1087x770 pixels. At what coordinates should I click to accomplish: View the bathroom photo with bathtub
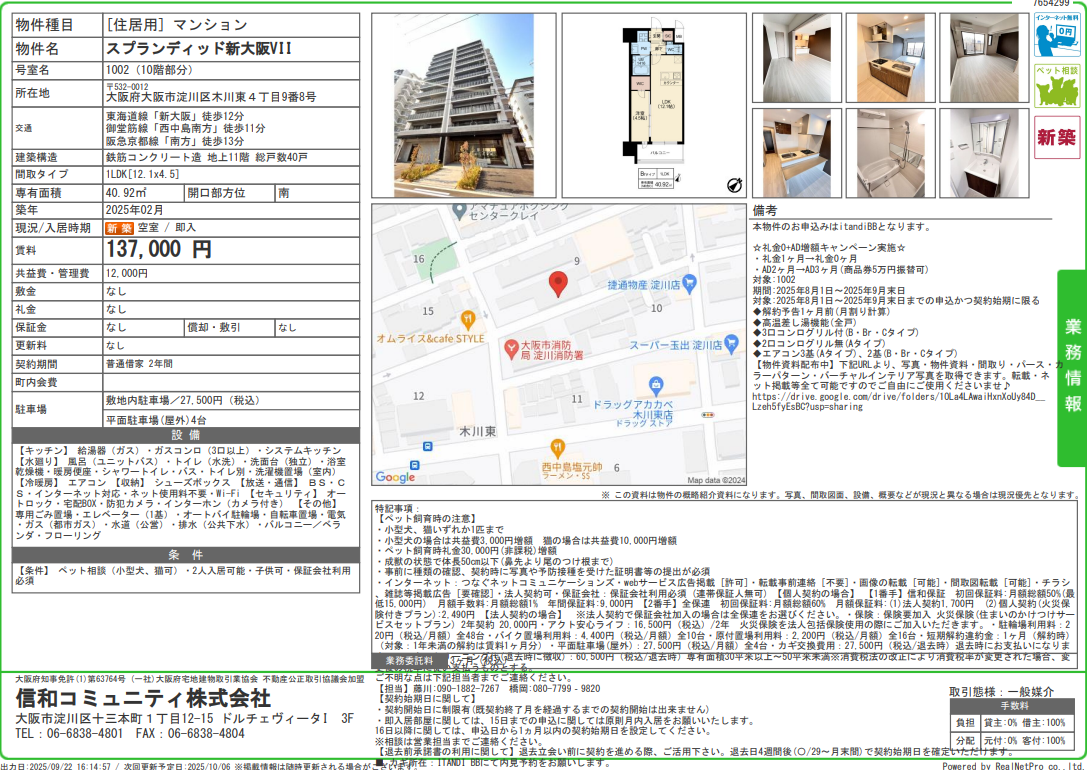pos(890,152)
